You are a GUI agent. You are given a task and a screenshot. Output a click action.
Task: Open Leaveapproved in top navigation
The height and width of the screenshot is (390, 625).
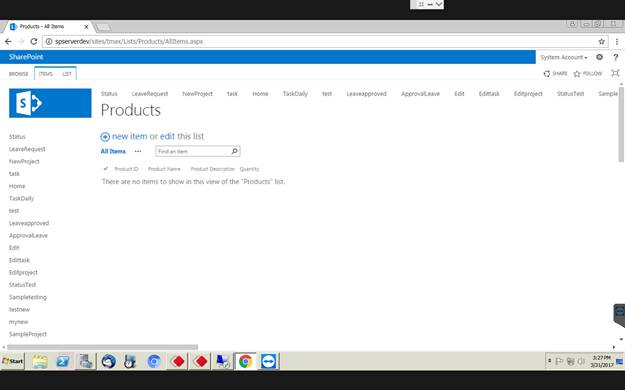[366, 94]
